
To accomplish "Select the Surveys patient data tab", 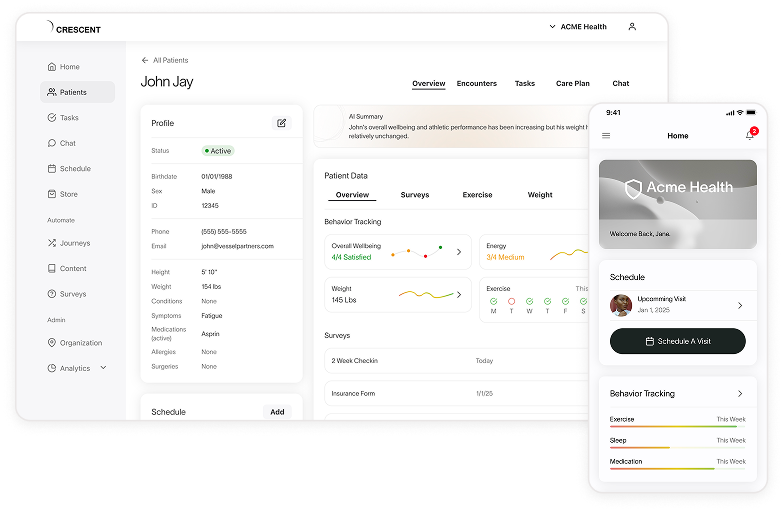I will [414, 195].
